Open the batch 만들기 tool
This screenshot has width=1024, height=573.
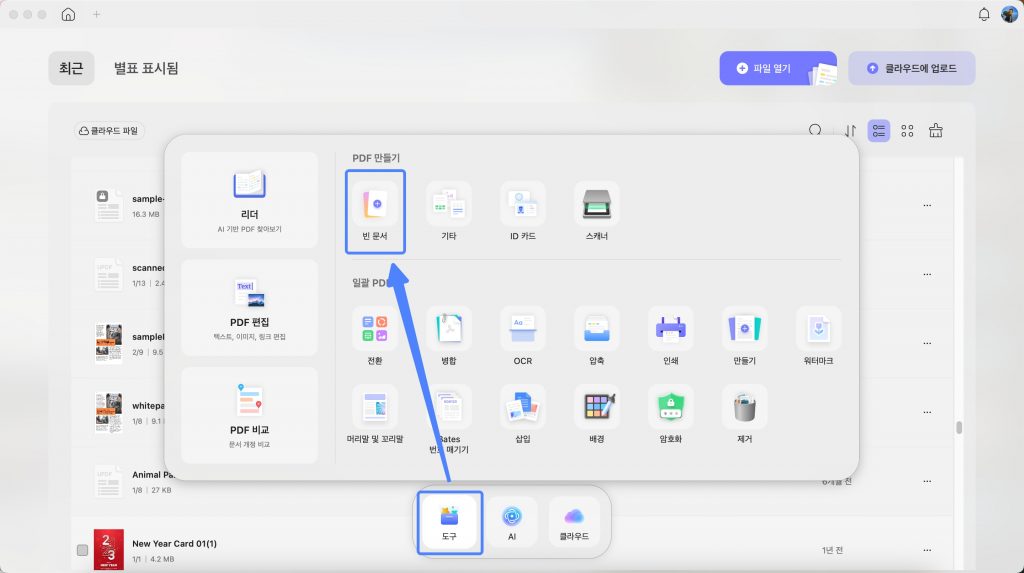744,336
